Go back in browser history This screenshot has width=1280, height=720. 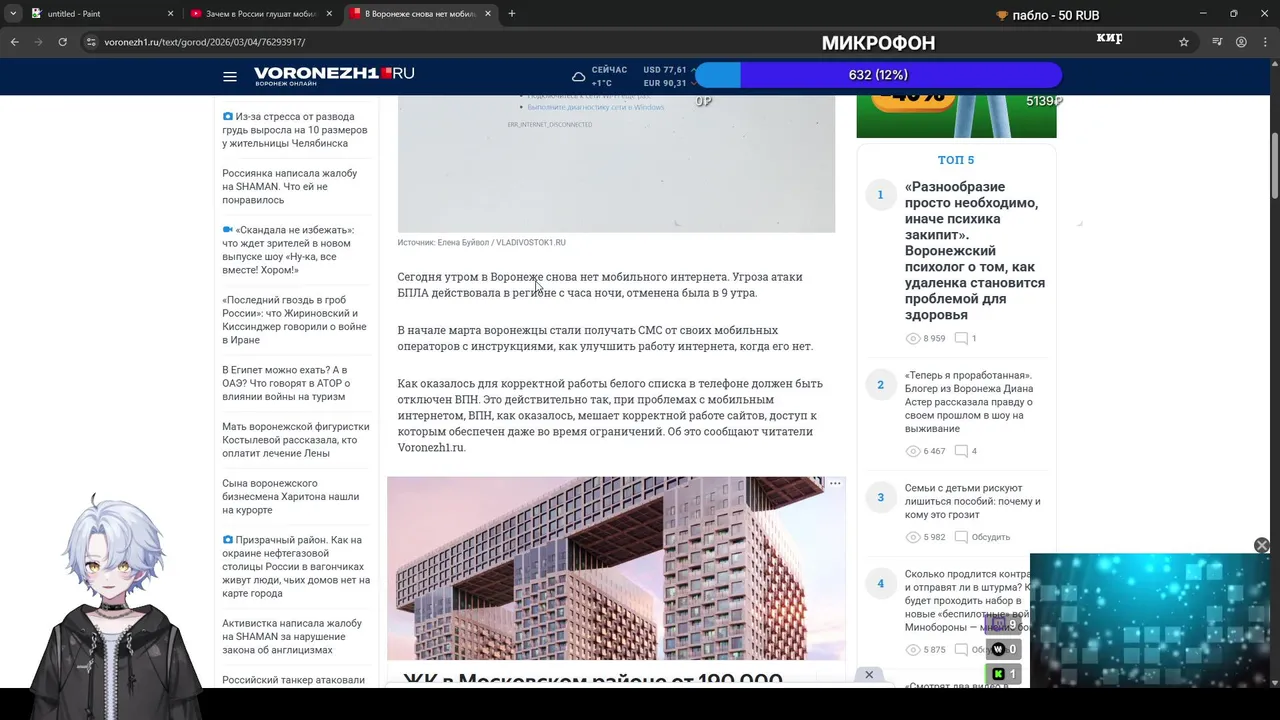point(14,42)
